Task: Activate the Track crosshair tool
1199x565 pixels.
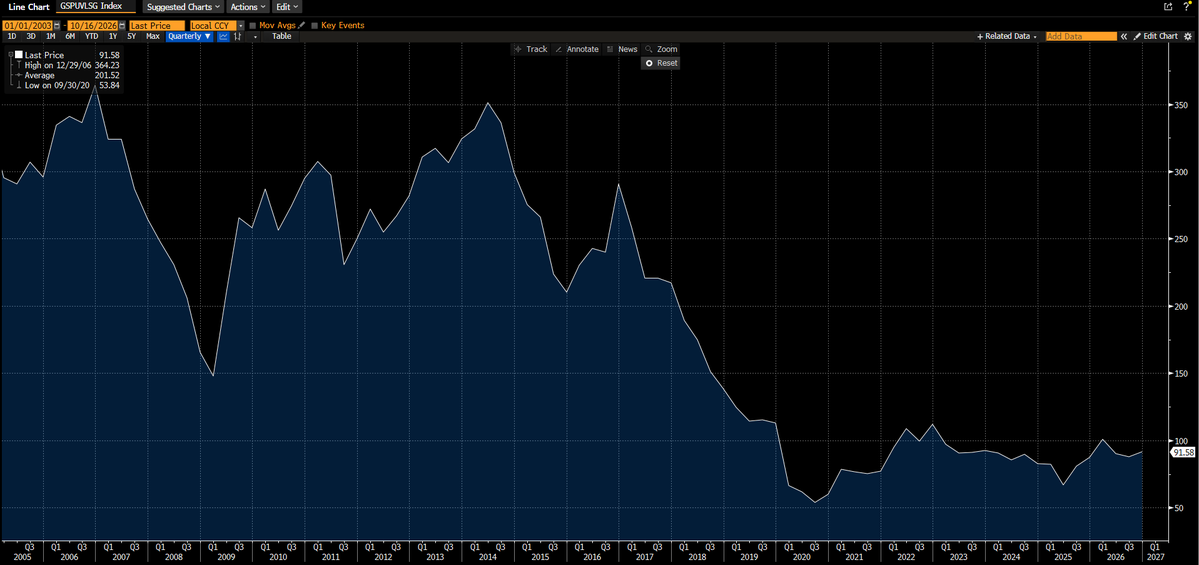Action: coord(531,49)
